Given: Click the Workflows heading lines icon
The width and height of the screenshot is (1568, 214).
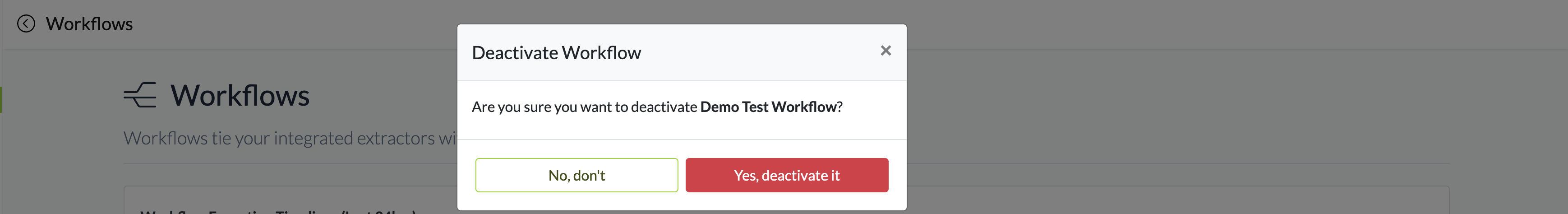Looking at the screenshot, I should (140, 95).
